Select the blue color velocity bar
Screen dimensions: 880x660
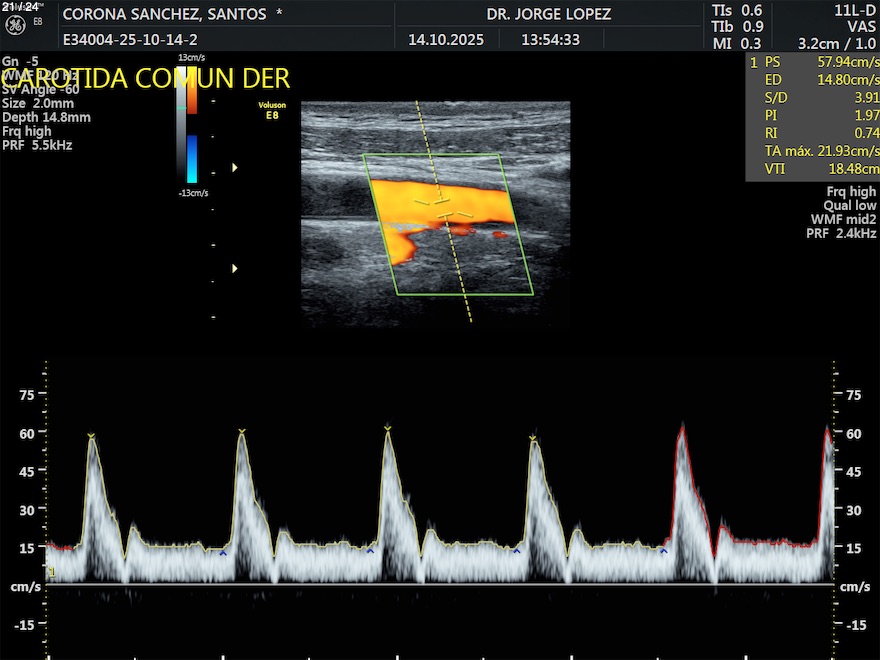(x=192, y=158)
